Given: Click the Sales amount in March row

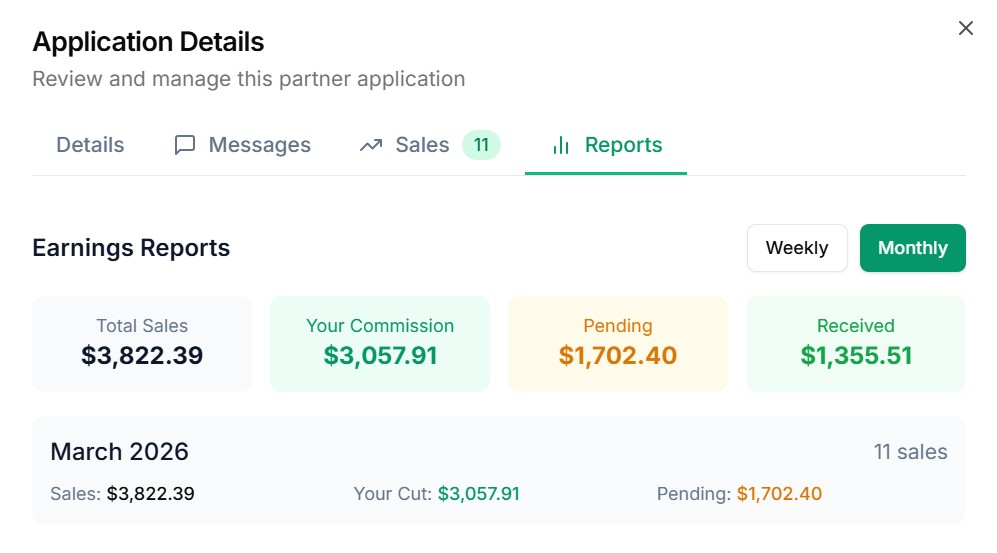Looking at the screenshot, I should 150,493.
